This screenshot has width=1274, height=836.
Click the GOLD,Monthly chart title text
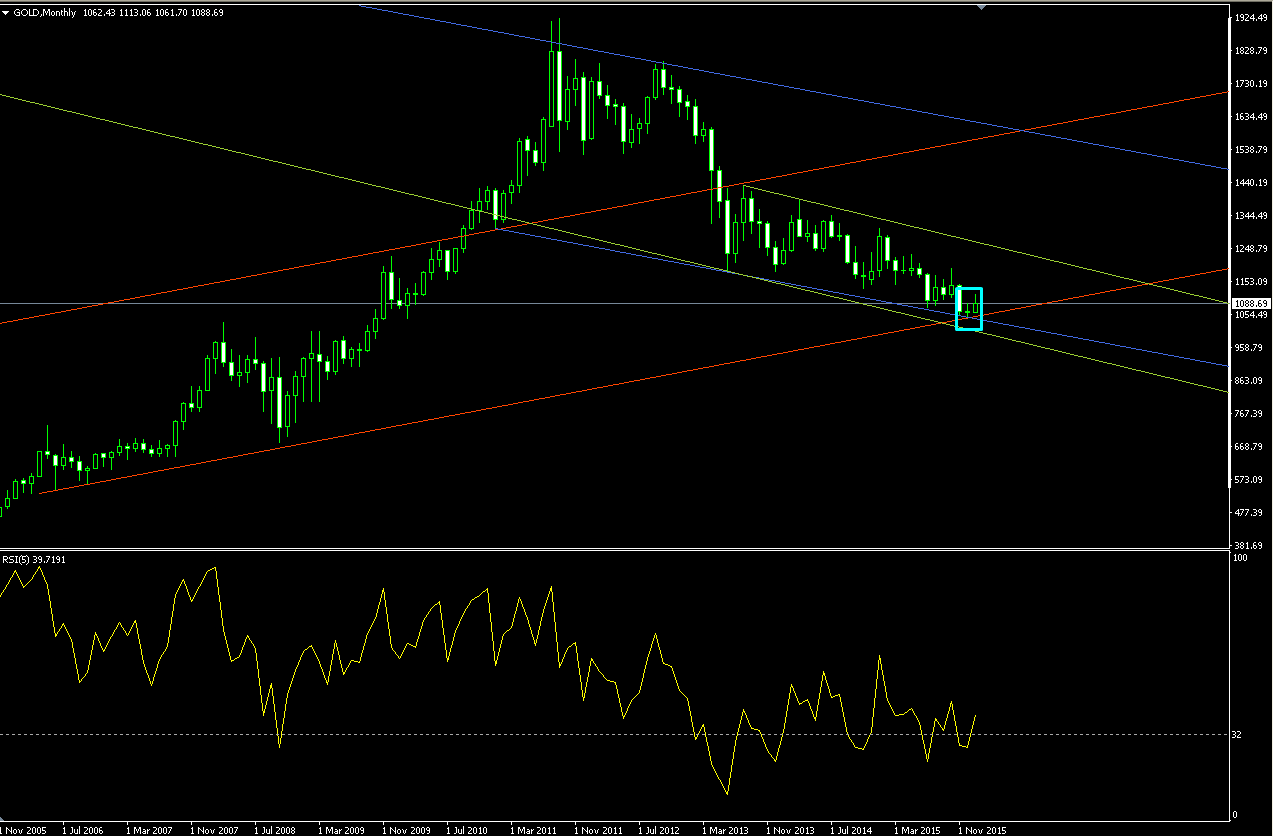coord(46,12)
